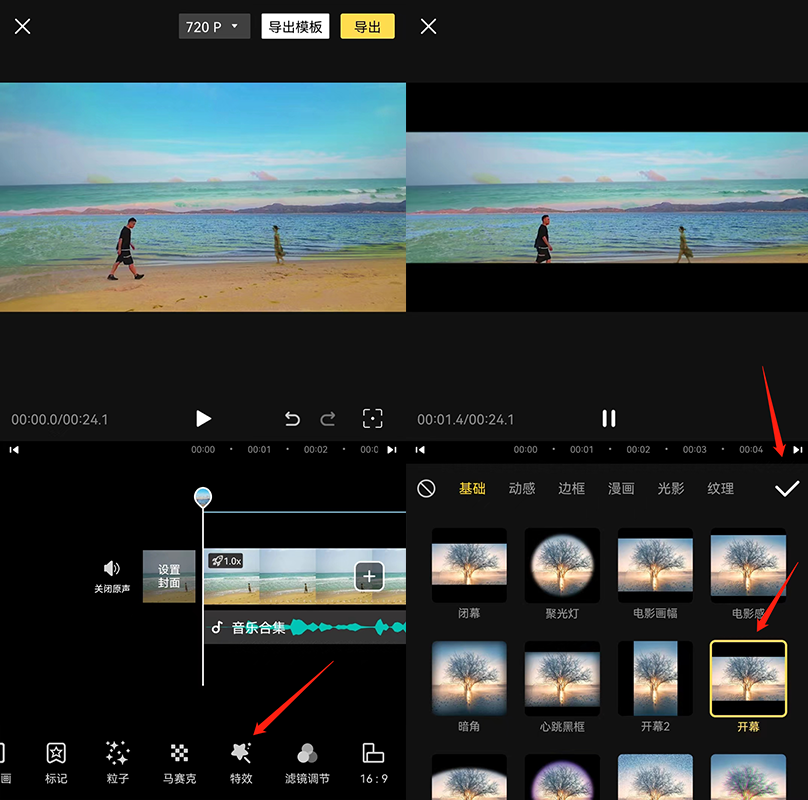Confirm effect with the checkmark
This screenshot has width=808, height=800.
pos(787,488)
